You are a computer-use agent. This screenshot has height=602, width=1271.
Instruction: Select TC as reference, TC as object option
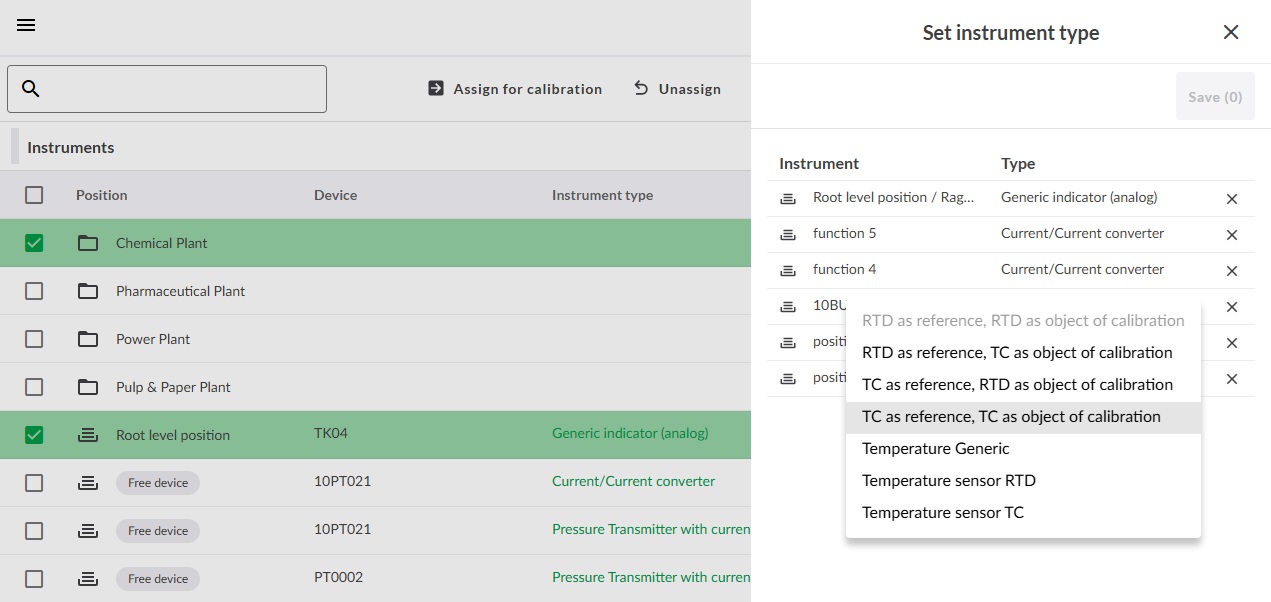1011,416
